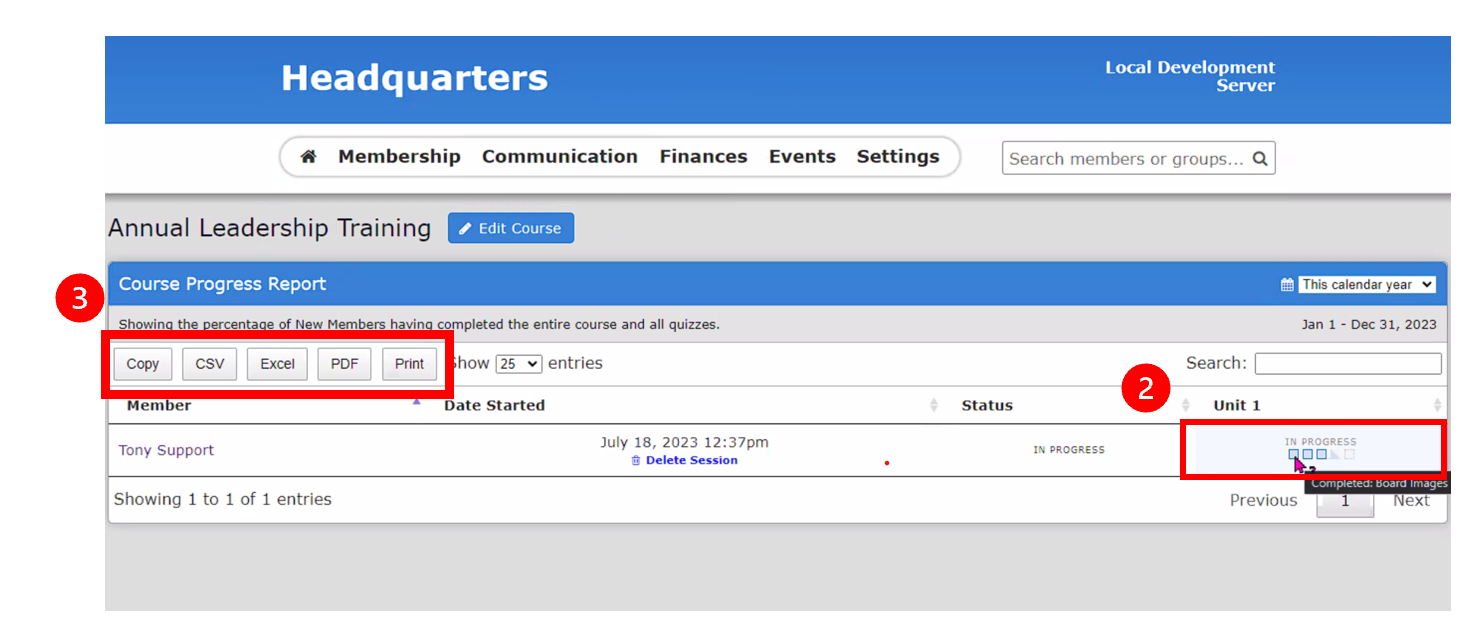1470x624 pixels.
Task: Download the report as PDF
Action: pyautogui.click(x=344, y=364)
